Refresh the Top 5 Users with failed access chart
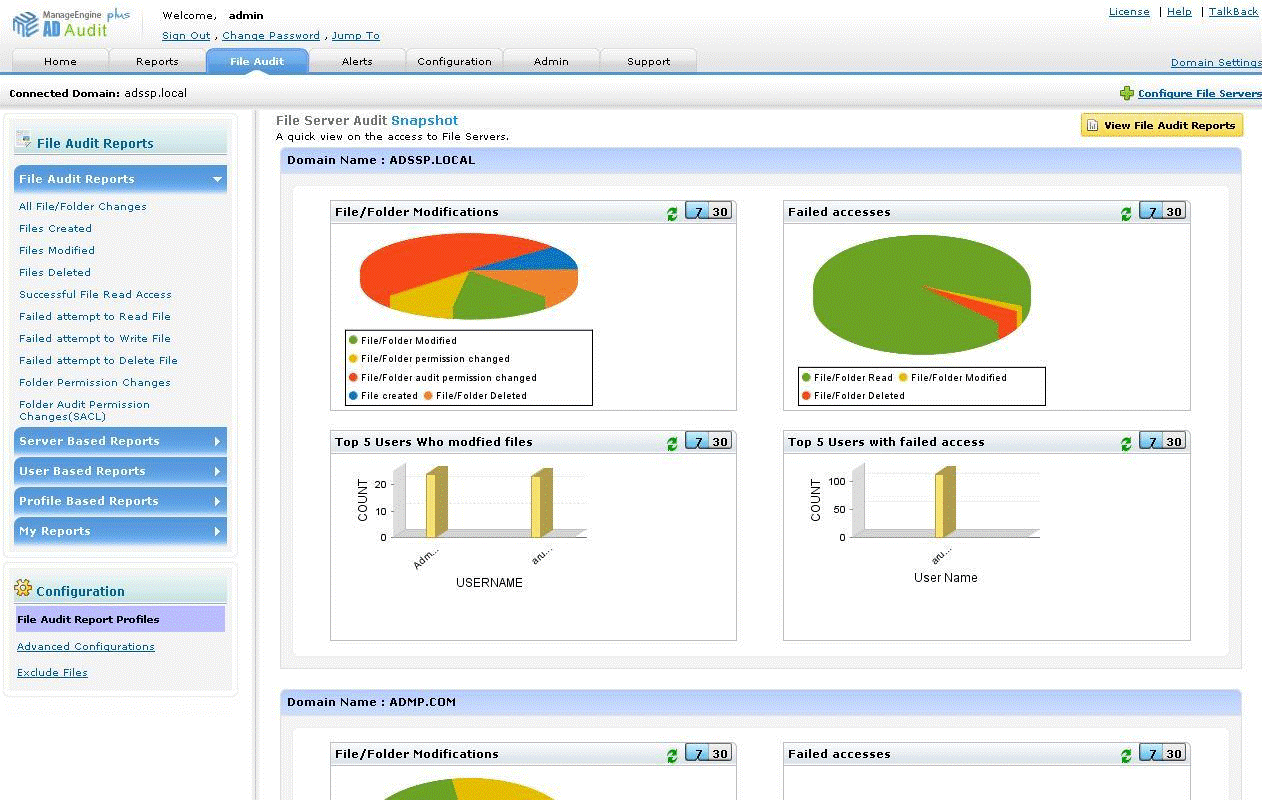This screenshot has height=800, width=1262. 1126,443
